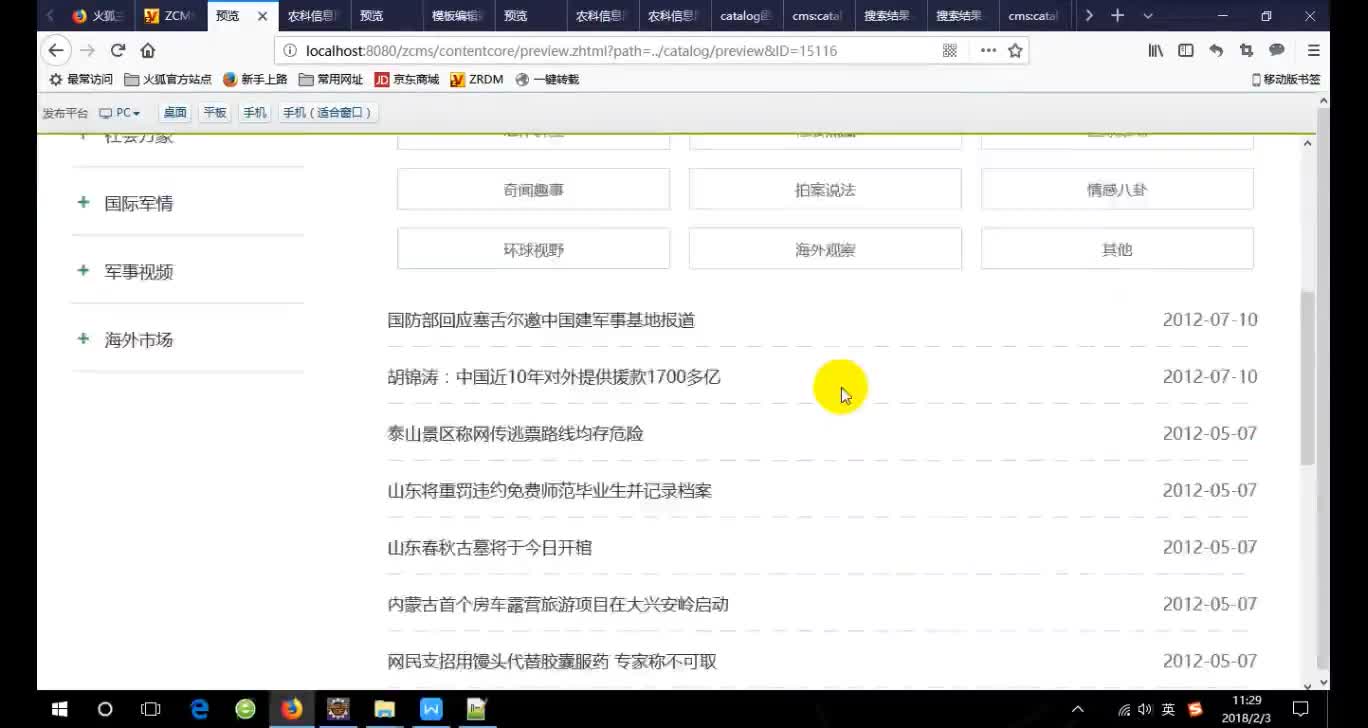1368x728 pixels.
Task: Open the 常用网址 bookmark folder
Action: click(x=331, y=79)
